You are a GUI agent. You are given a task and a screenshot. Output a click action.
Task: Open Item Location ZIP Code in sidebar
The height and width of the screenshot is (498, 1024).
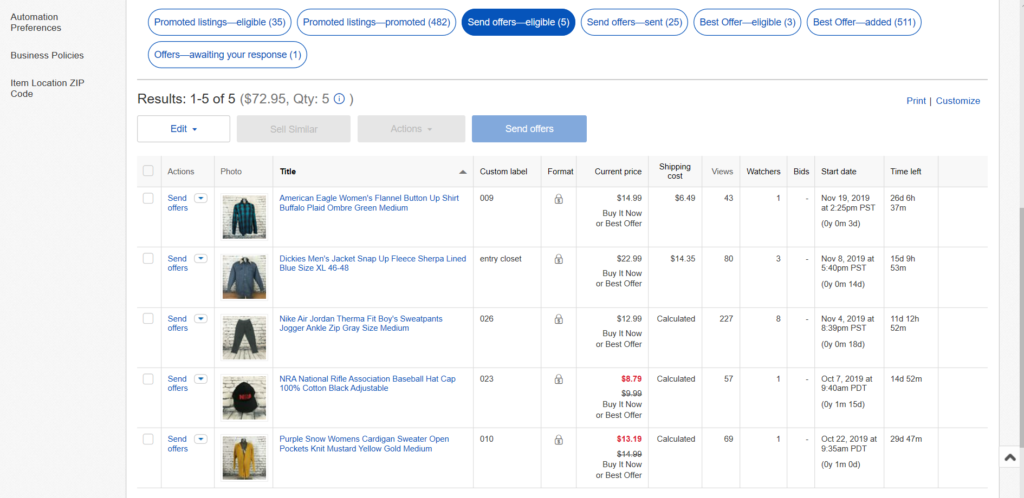click(48, 88)
